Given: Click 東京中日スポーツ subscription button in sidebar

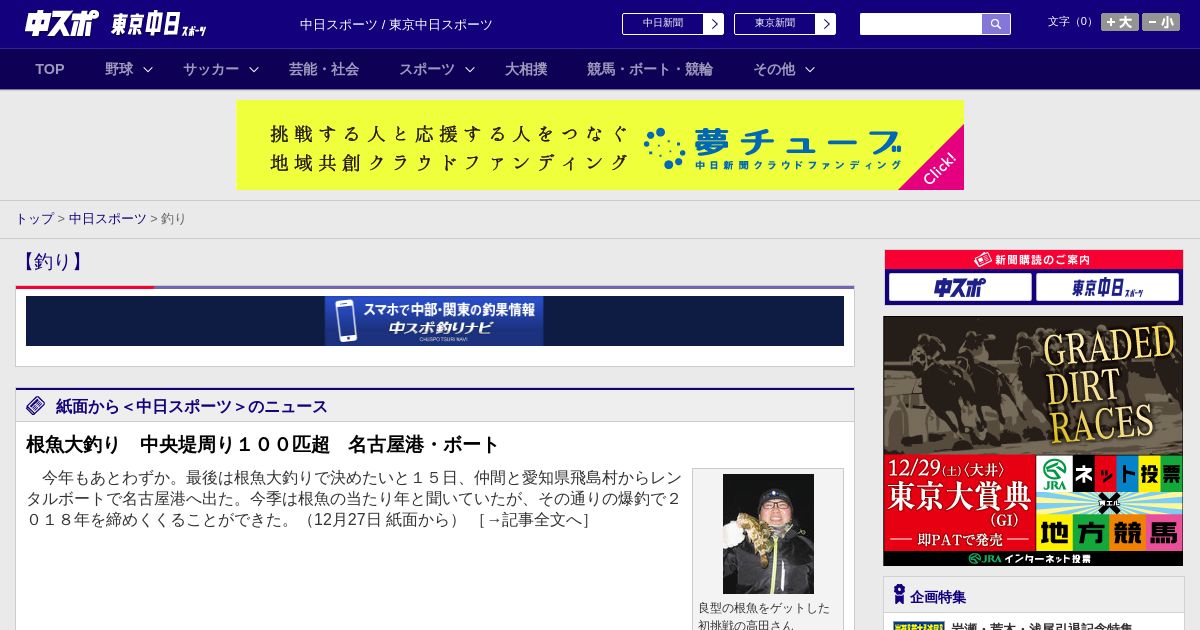Looking at the screenshot, I should 1107,287.
